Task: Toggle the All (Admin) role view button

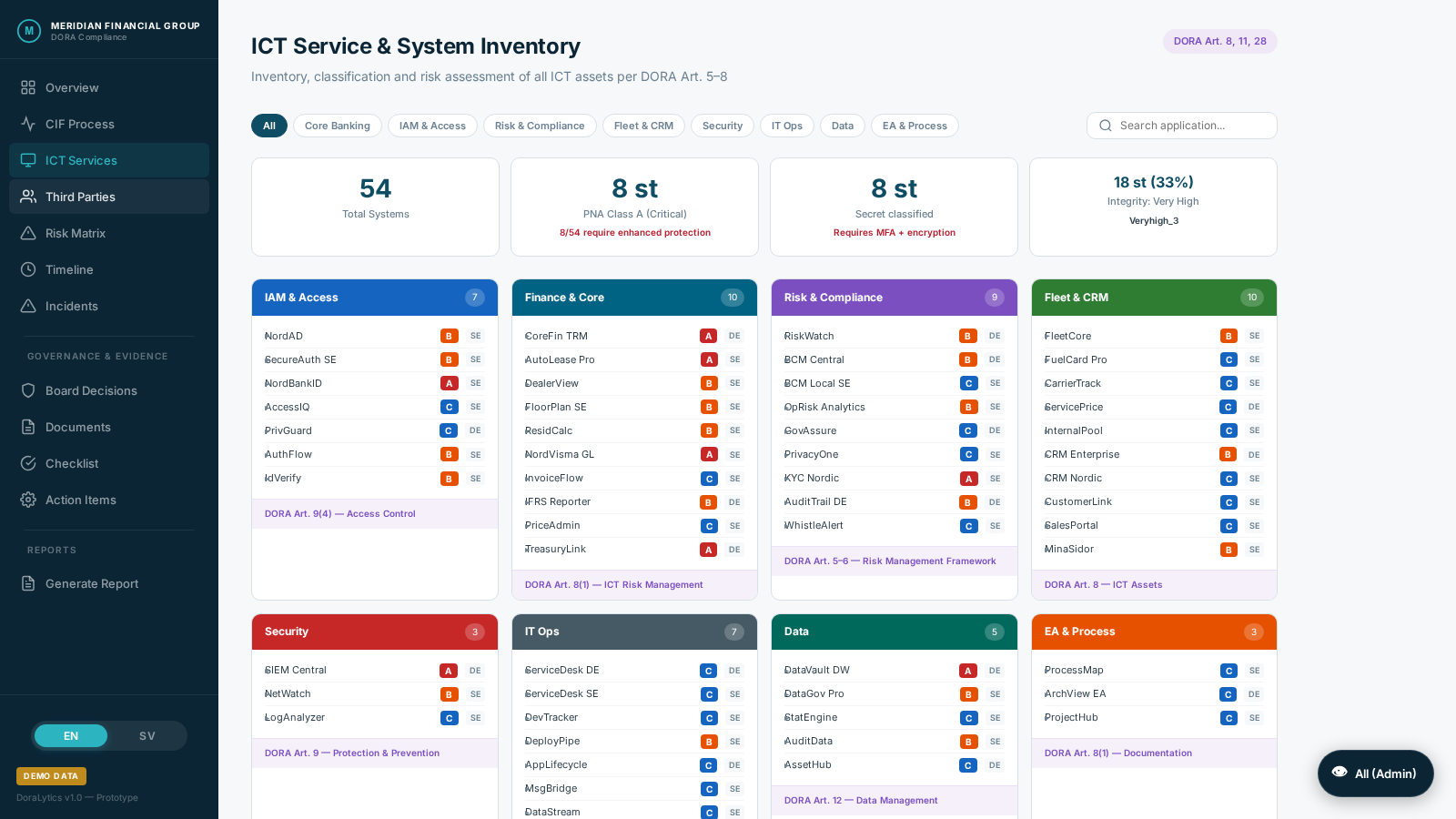Action: (x=1375, y=773)
